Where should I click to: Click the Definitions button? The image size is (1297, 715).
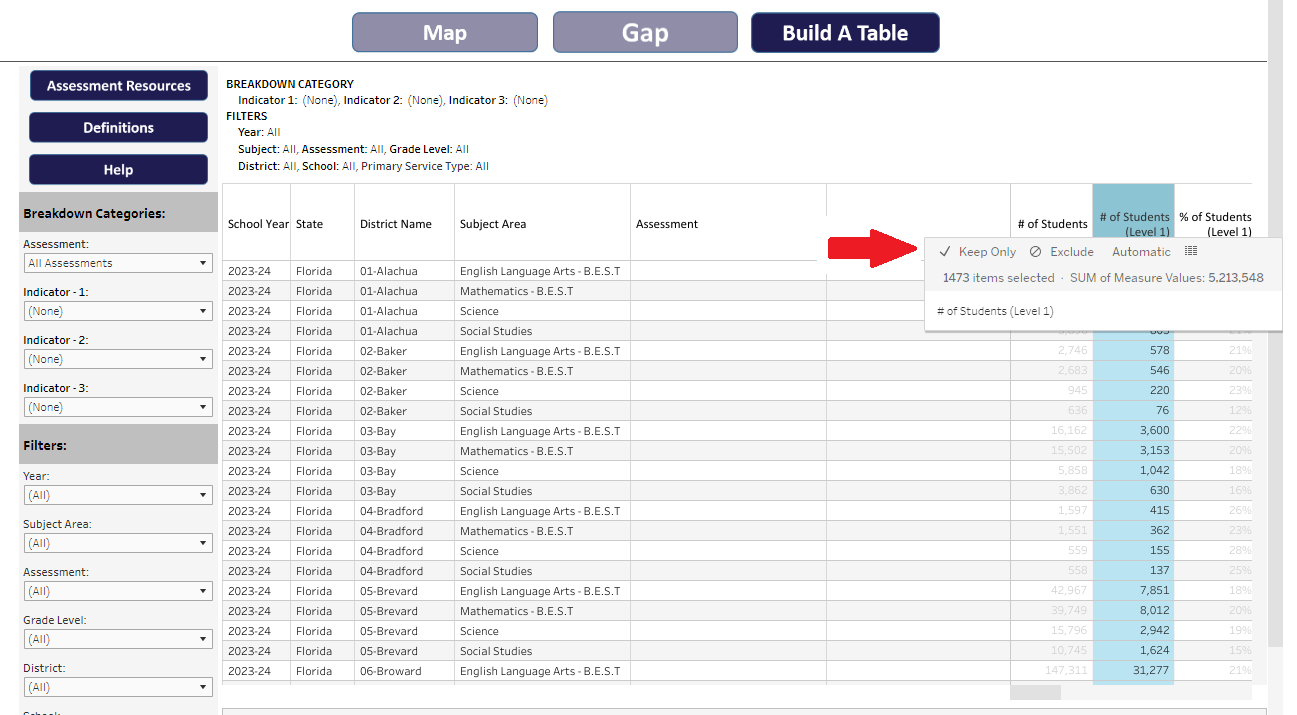pyautogui.click(x=118, y=127)
